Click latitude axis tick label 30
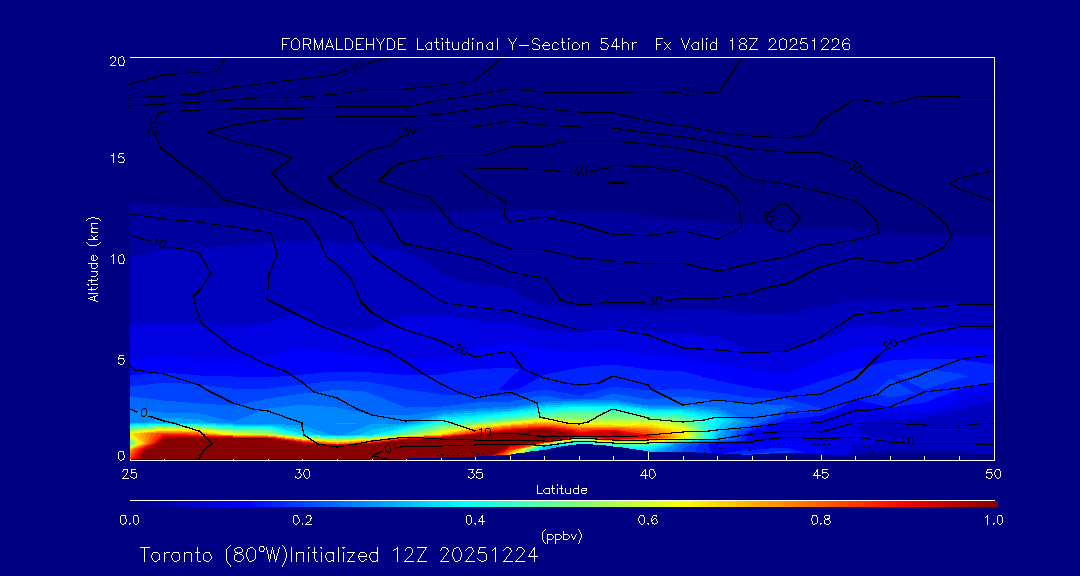The image size is (1080, 576). 302,474
